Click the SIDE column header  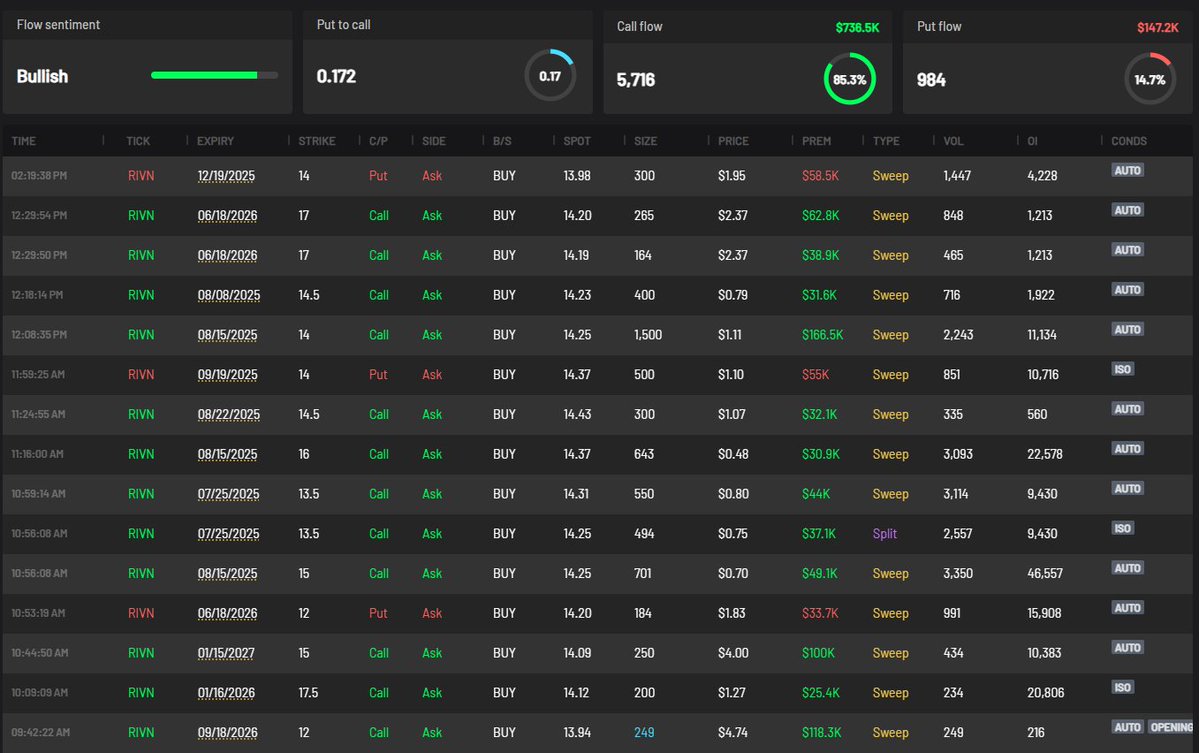434,141
